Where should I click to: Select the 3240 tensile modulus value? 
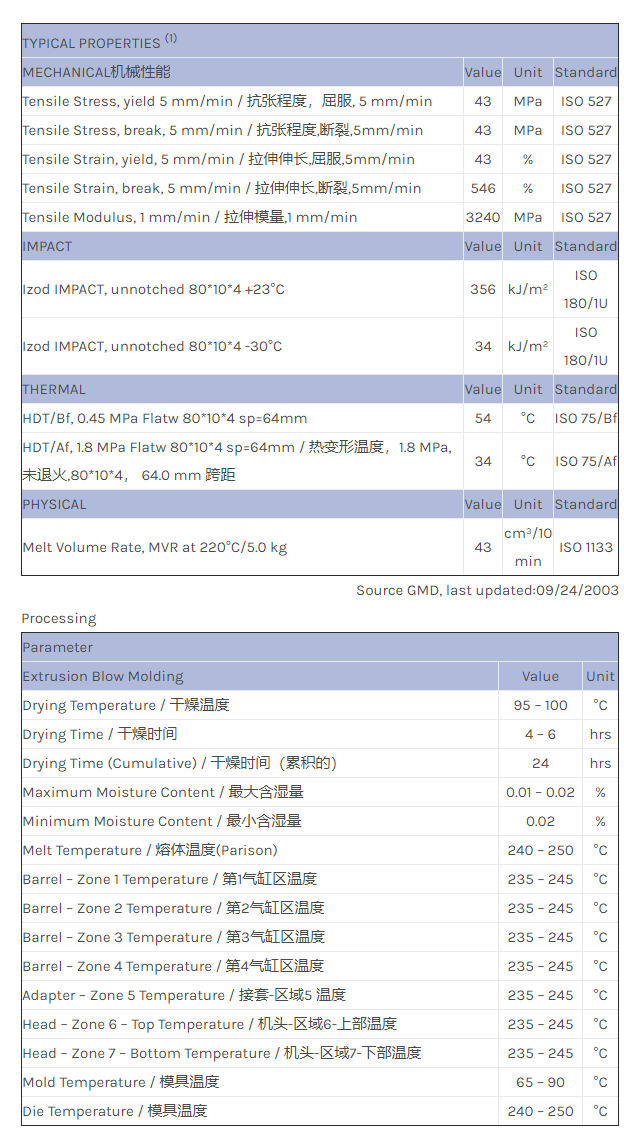(483, 217)
